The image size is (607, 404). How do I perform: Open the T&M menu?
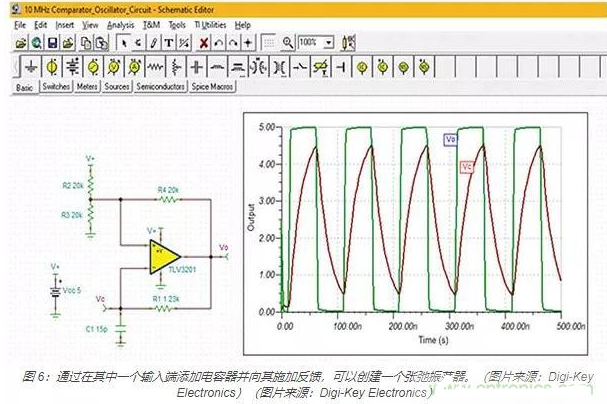click(151, 25)
